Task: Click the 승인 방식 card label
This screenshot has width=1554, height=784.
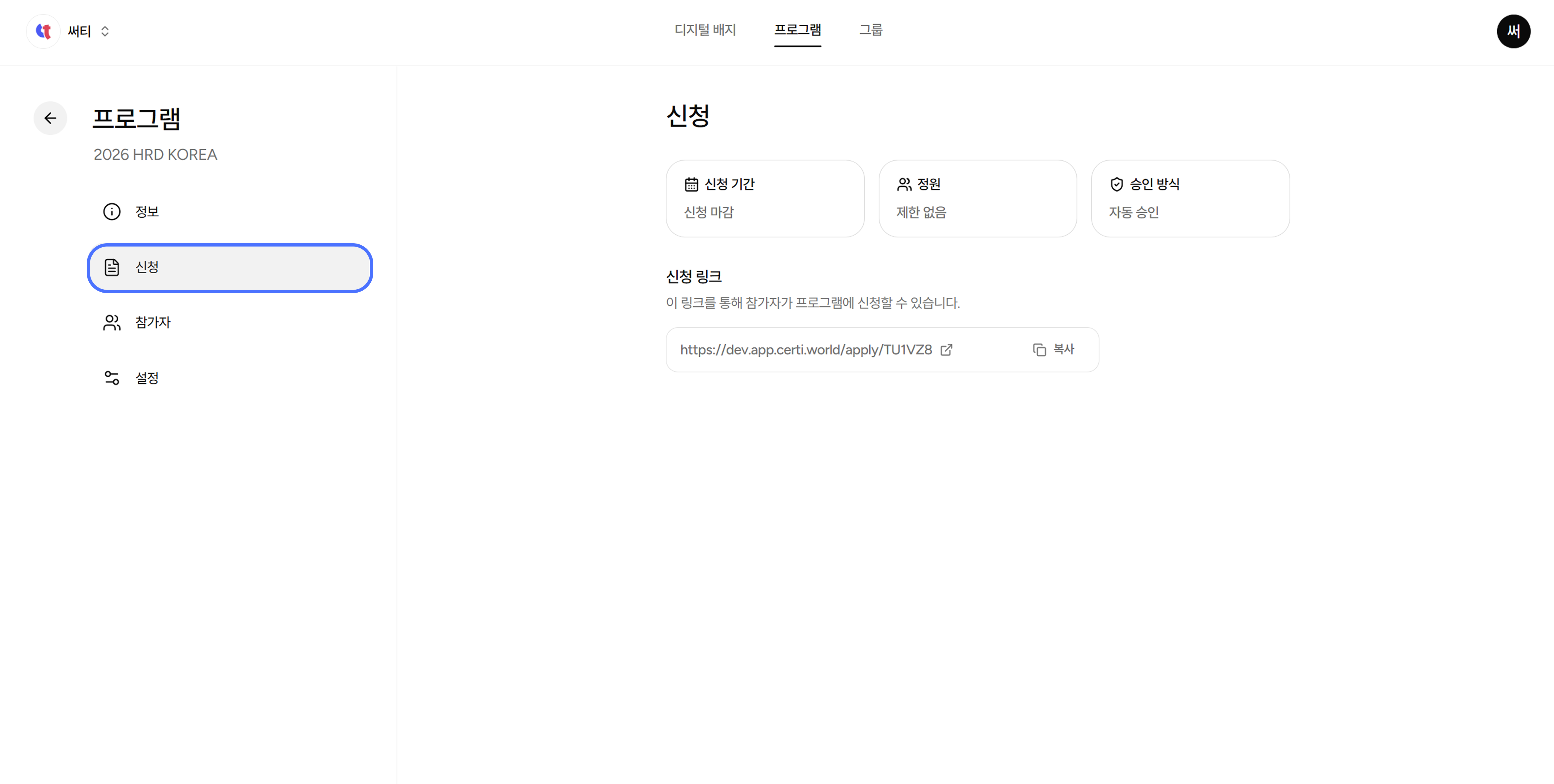Action: (1154, 184)
